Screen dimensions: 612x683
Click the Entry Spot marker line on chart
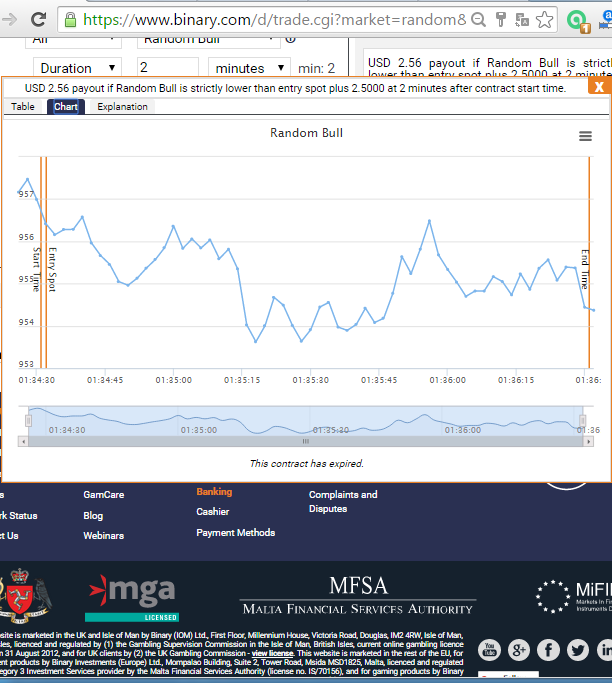tap(46, 263)
